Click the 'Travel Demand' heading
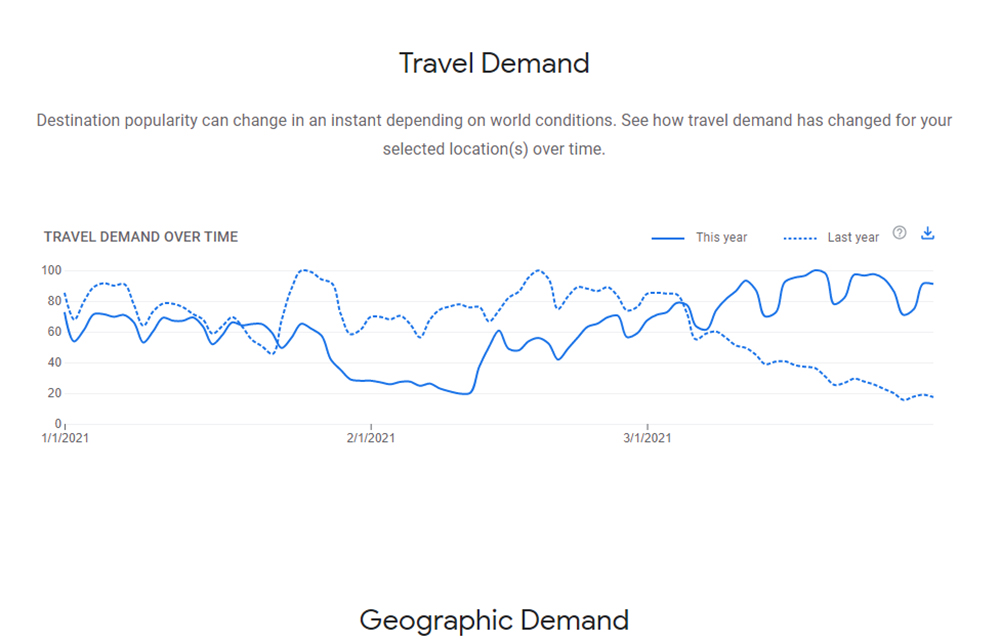The width and height of the screenshot is (1000, 643). click(494, 63)
